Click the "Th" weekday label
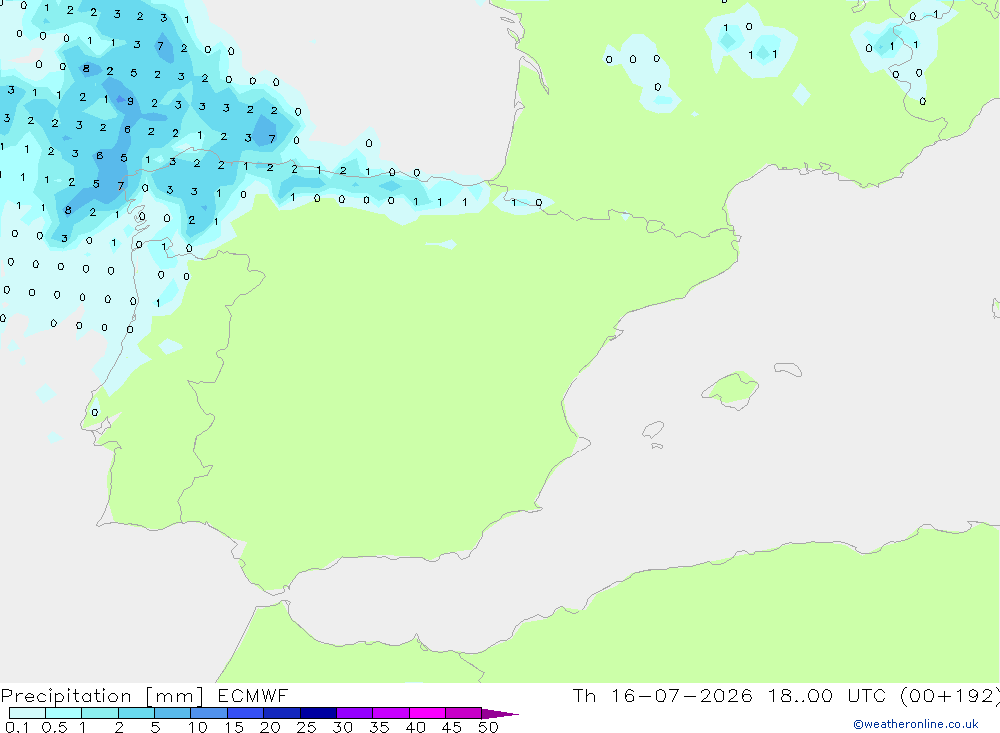Image resolution: width=1000 pixels, height=733 pixels. 584,695
